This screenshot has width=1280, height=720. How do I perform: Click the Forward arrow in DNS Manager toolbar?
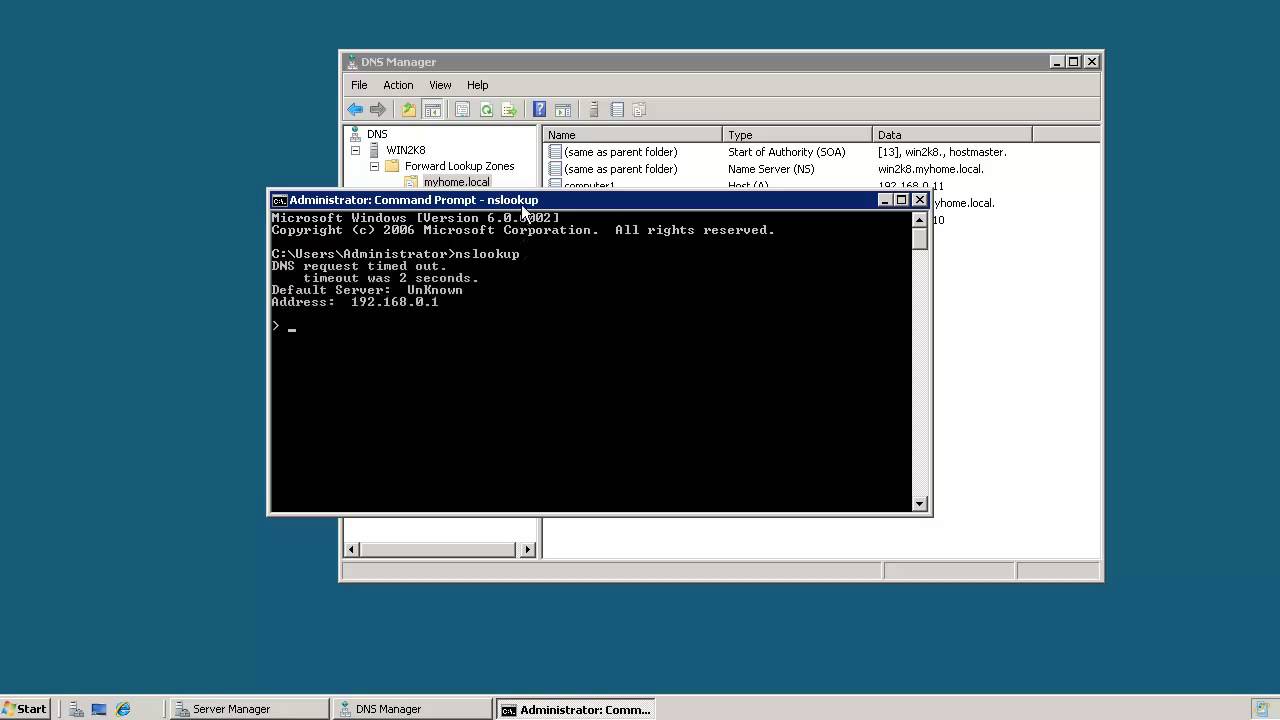378,110
